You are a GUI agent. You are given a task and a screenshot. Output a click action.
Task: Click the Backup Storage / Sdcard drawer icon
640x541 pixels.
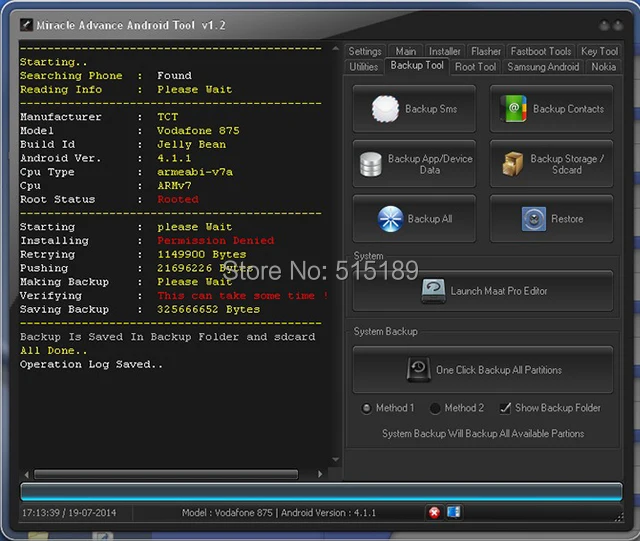(513, 164)
